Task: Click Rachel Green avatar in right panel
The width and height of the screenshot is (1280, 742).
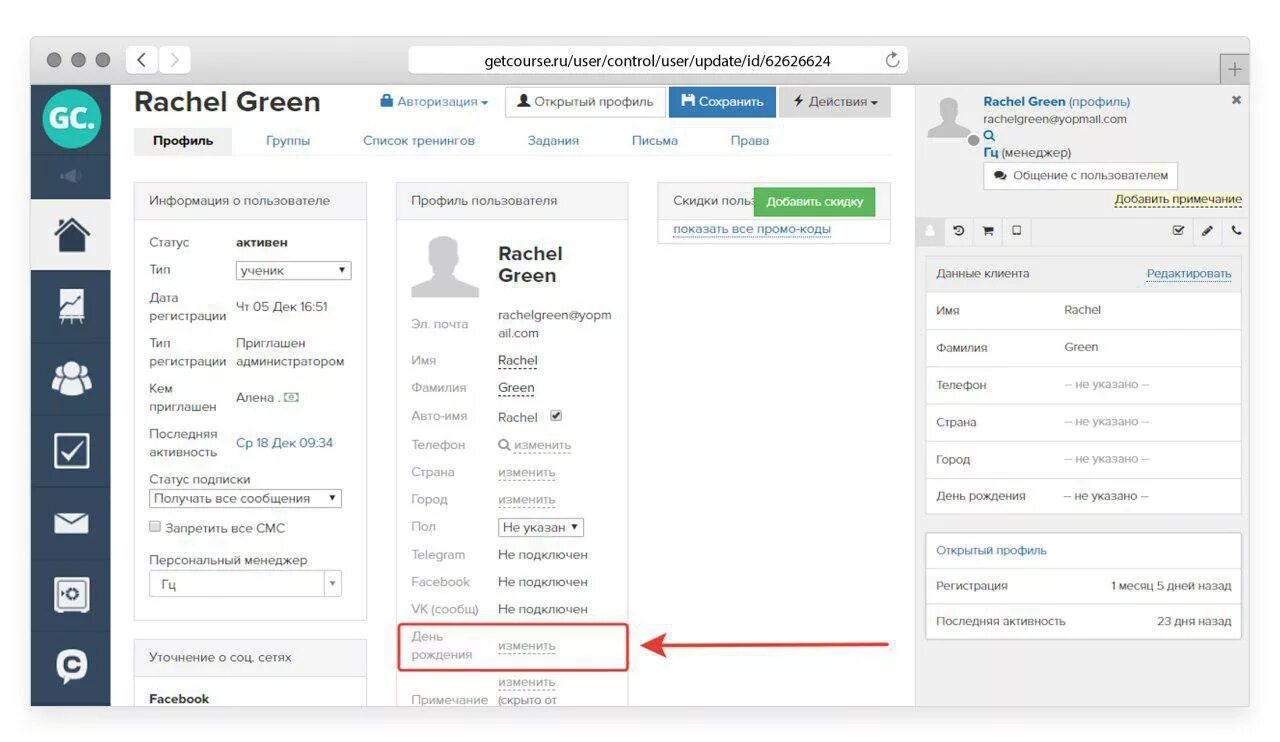Action: coord(951,119)
